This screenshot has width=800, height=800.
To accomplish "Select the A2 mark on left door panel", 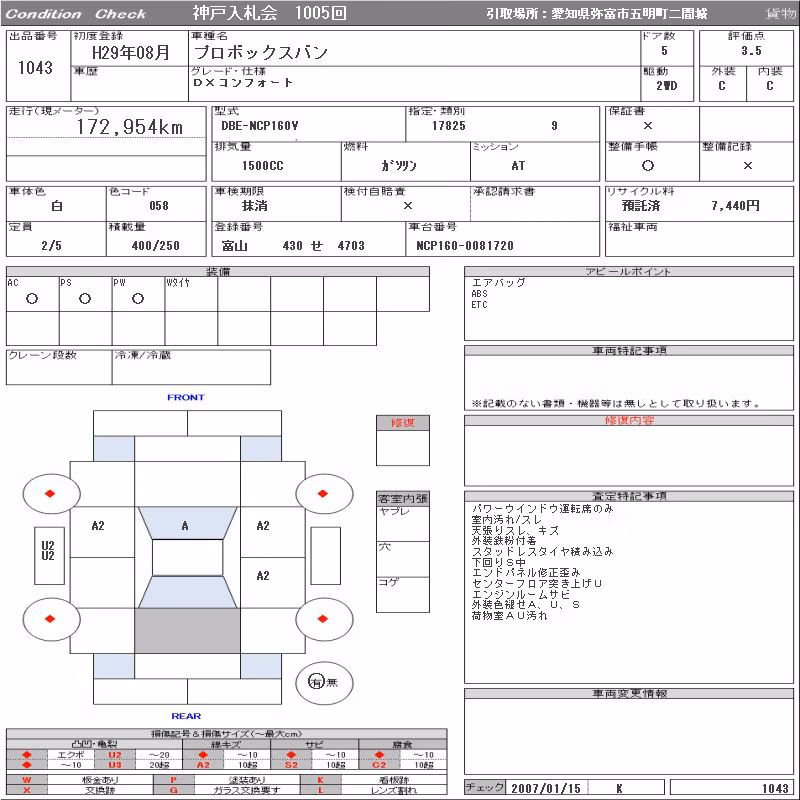I will click(x=97, y=526).
